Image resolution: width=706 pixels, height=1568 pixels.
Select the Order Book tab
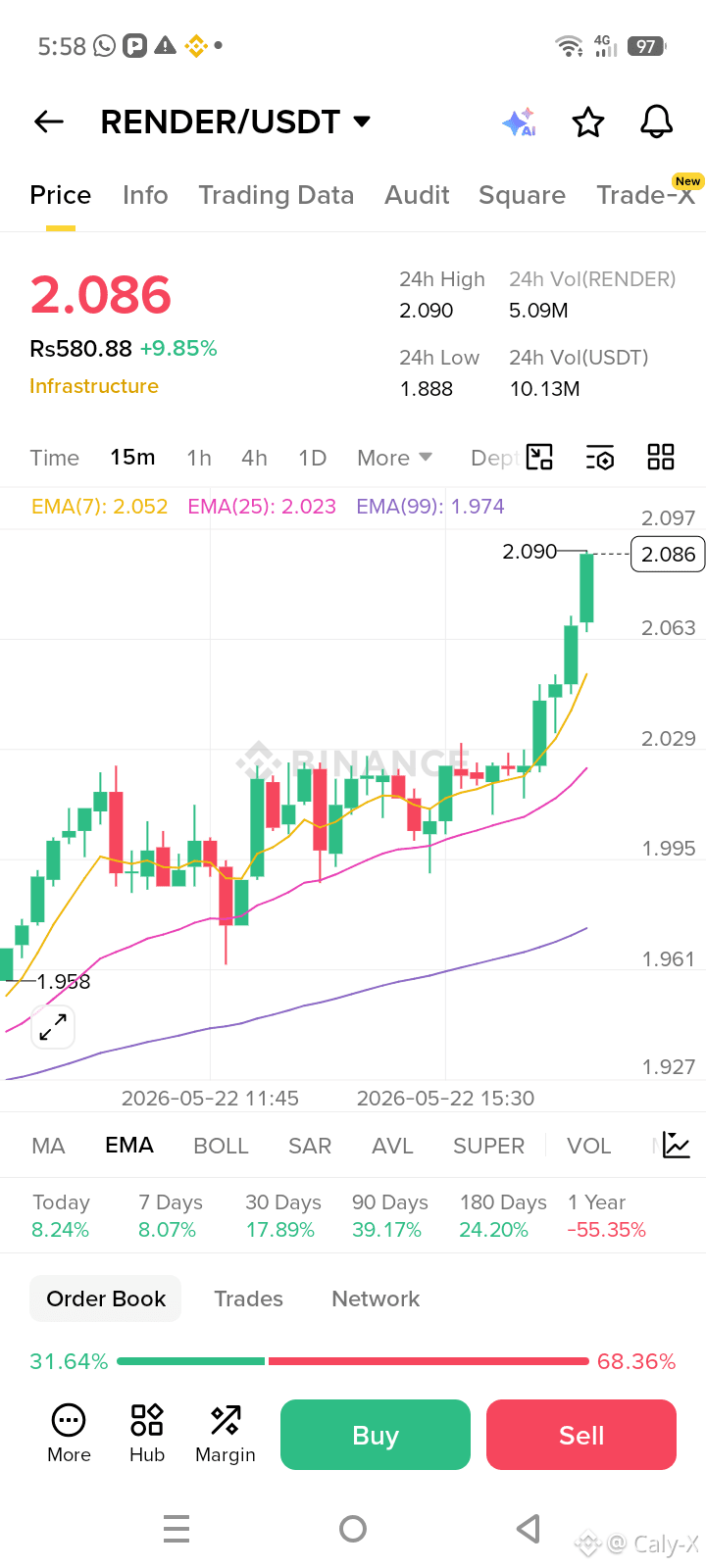tap(106, 1298)
